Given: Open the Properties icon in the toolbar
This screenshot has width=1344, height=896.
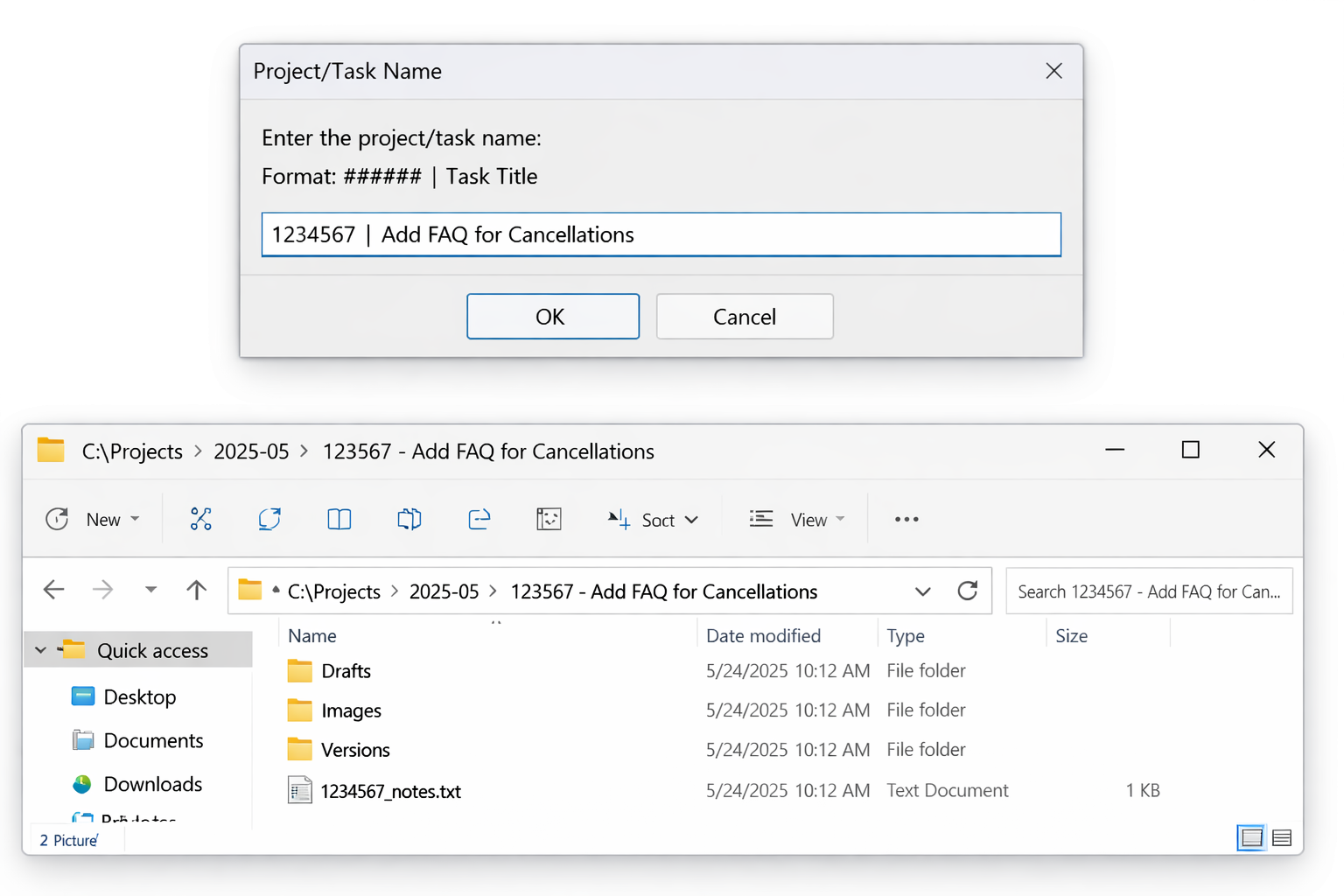Looking at the screenshot, I should pyautogui.click(x=549, y=519).
